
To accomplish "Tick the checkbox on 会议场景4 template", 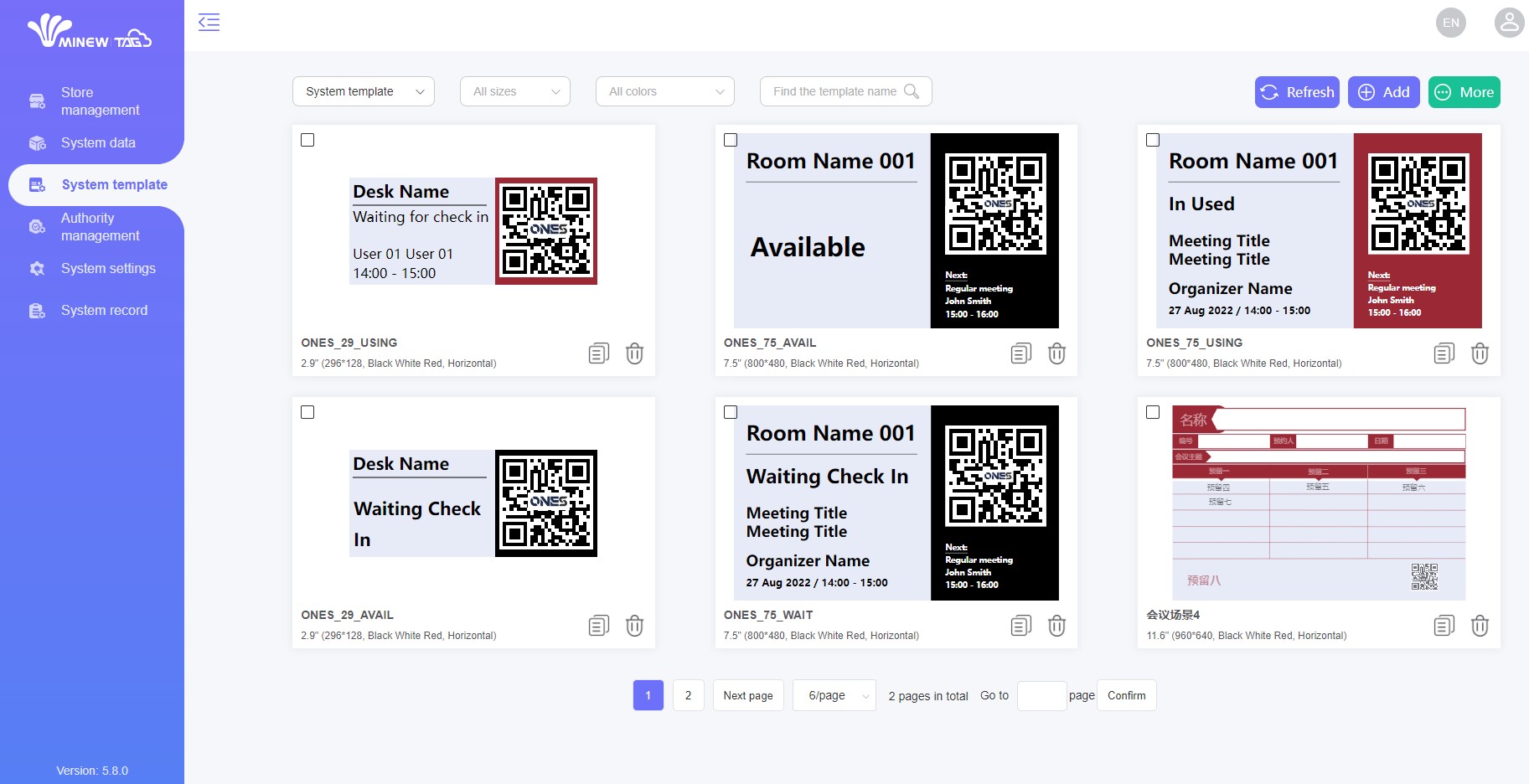I will coord(1153,412).
